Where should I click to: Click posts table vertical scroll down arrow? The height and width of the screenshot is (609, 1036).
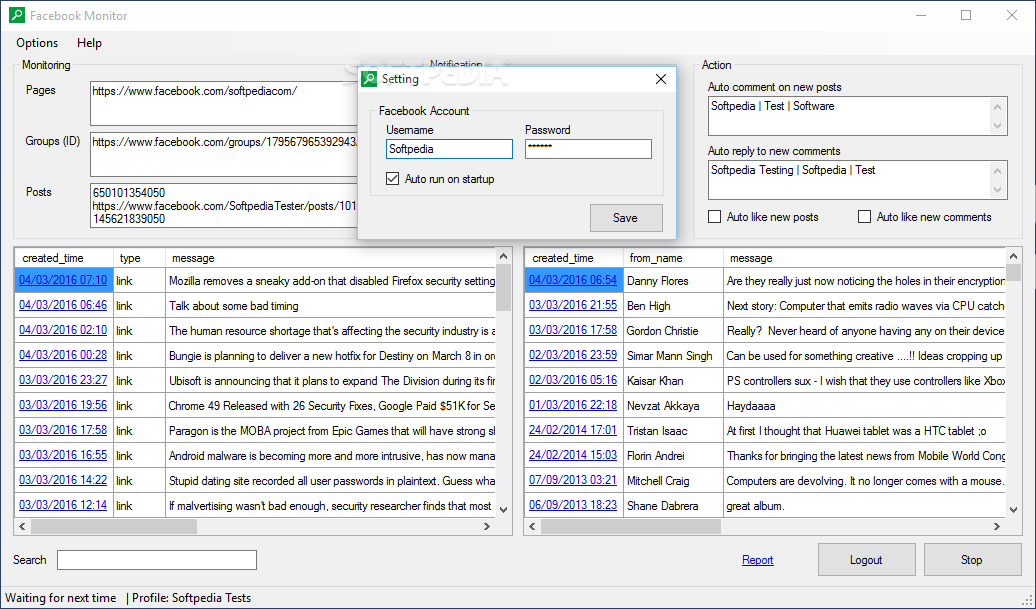click(x=503, y=509)
